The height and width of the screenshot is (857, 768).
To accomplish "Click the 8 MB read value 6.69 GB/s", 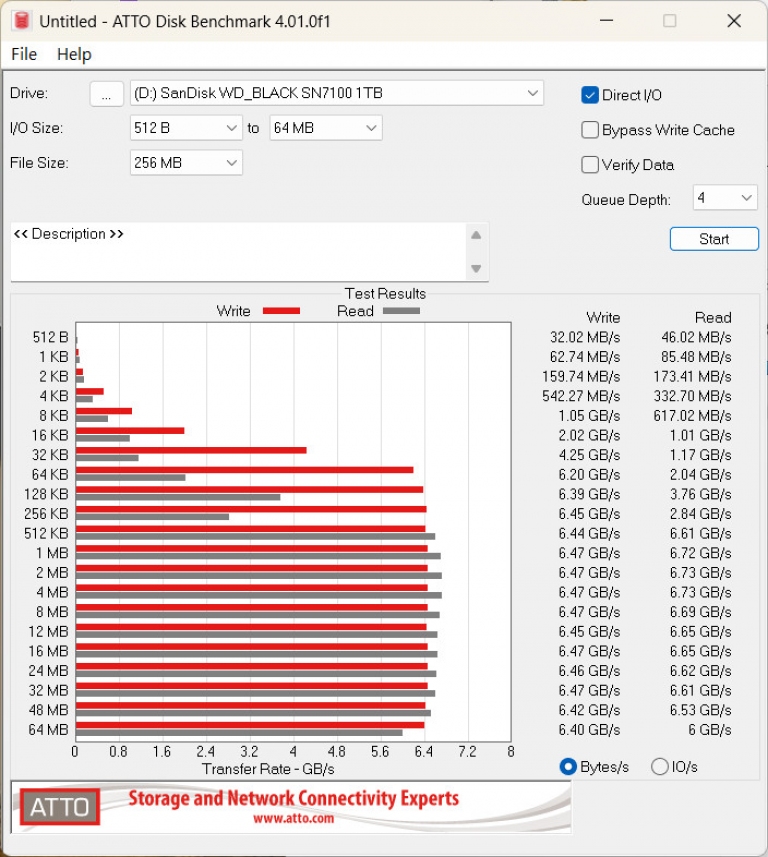I will pos(701,612).
